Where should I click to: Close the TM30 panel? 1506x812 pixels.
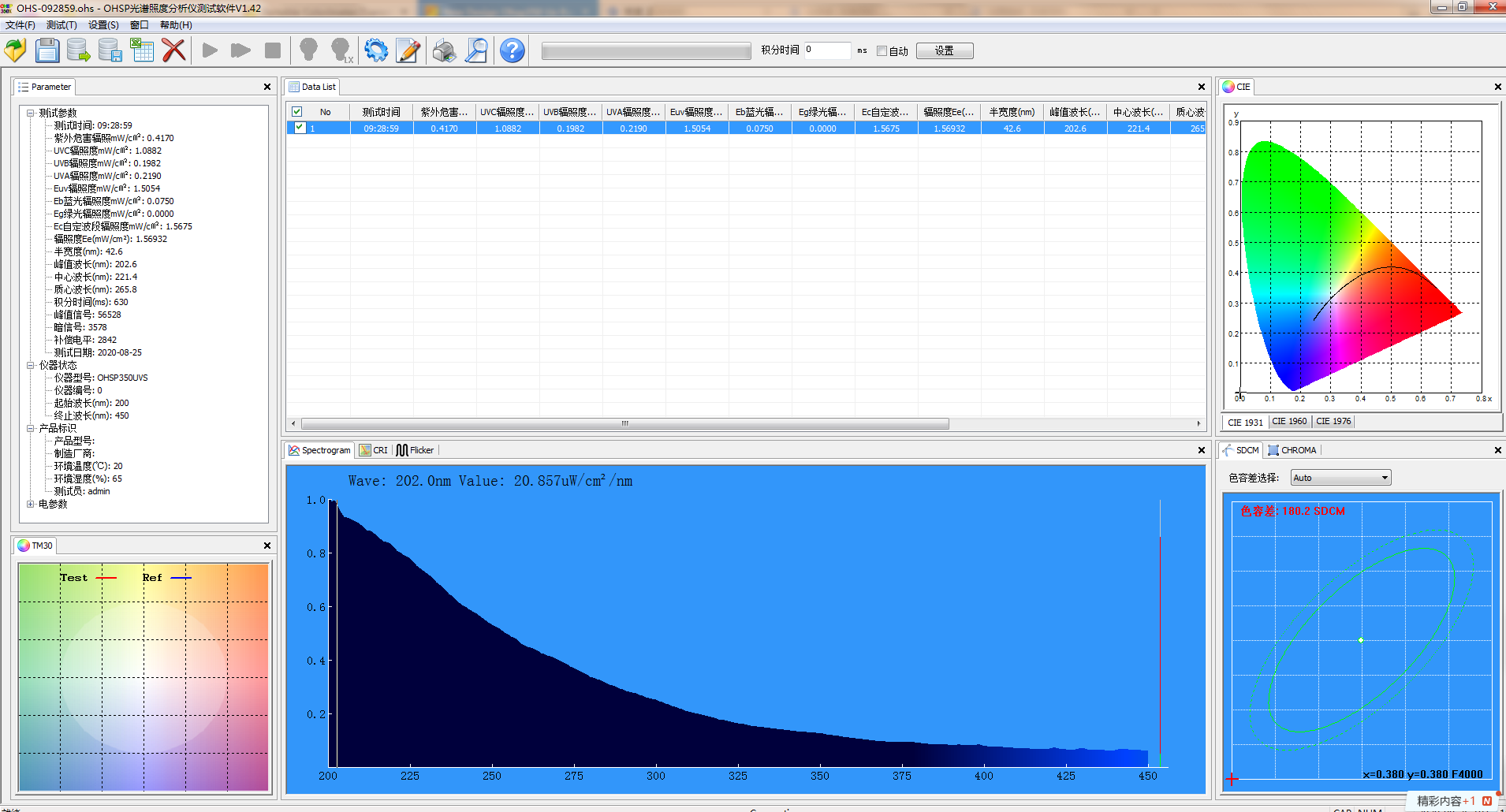pyautogui.click(x=267, y=546)
